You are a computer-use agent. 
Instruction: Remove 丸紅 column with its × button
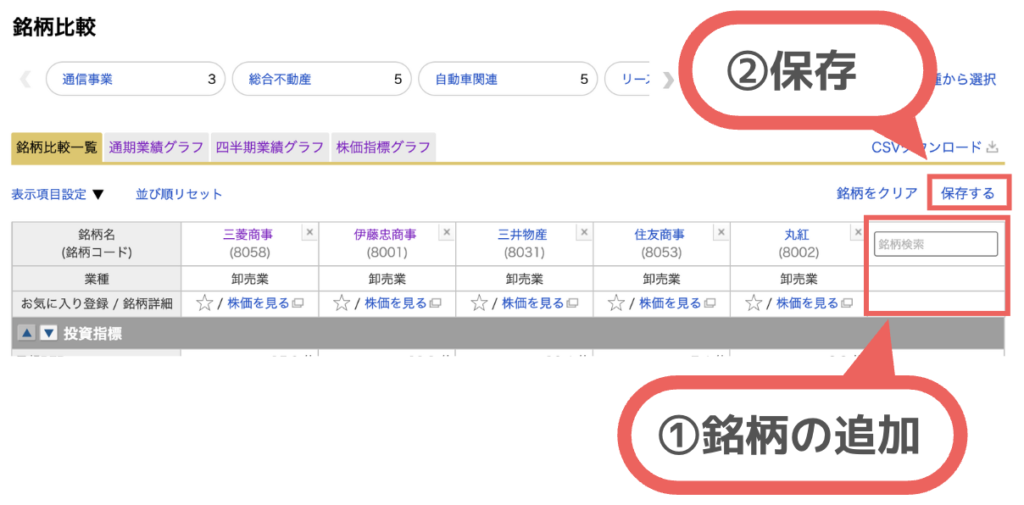pos(858,231)
